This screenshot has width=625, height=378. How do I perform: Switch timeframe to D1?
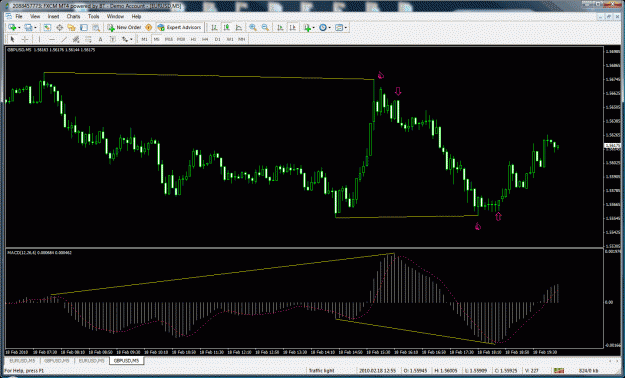click(x=218, y=39)
